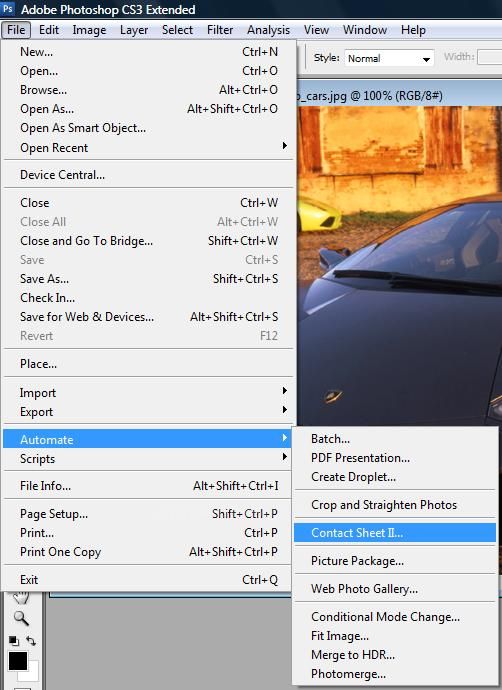
Task: Choose Print One Copy entry
Action: (147, 552)
